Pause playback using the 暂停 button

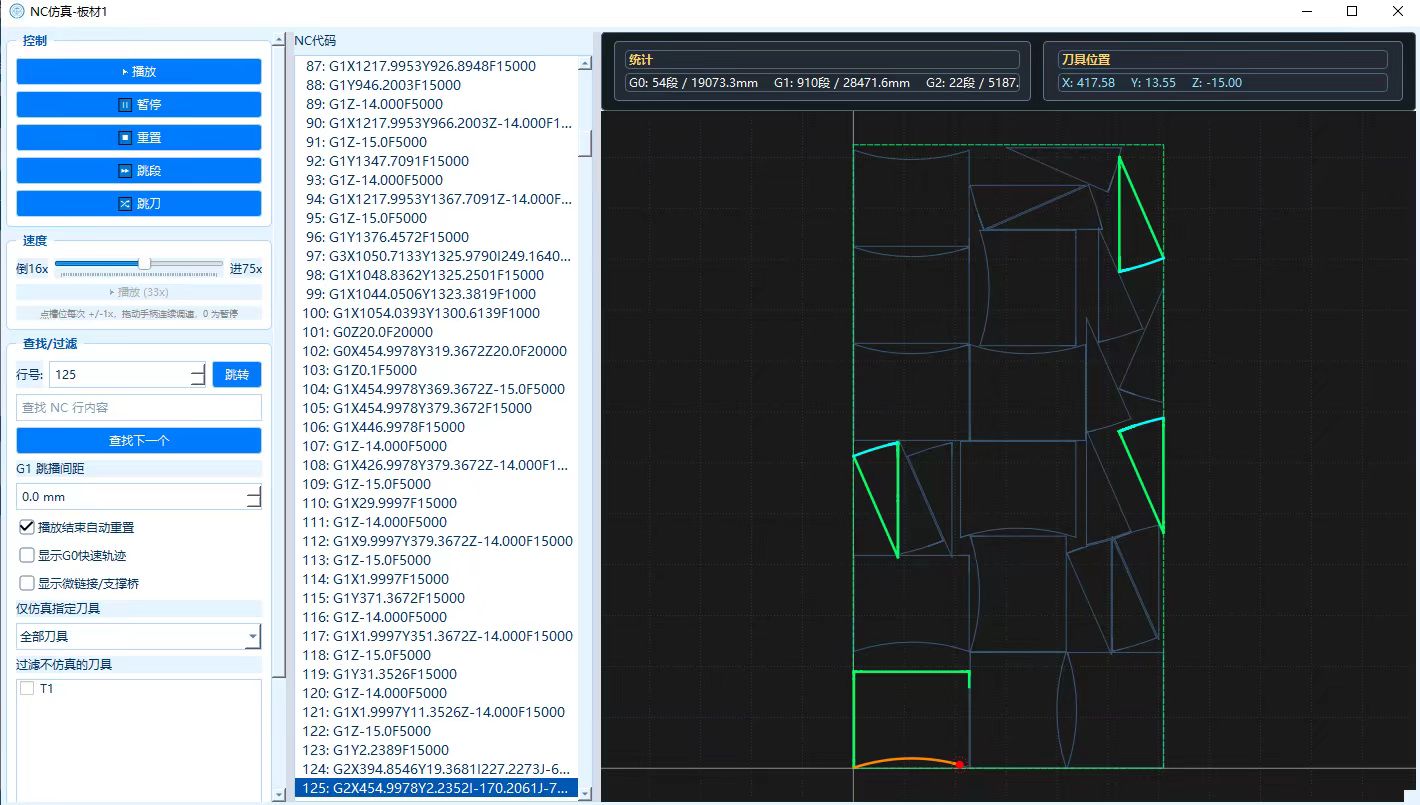point(139,105)
